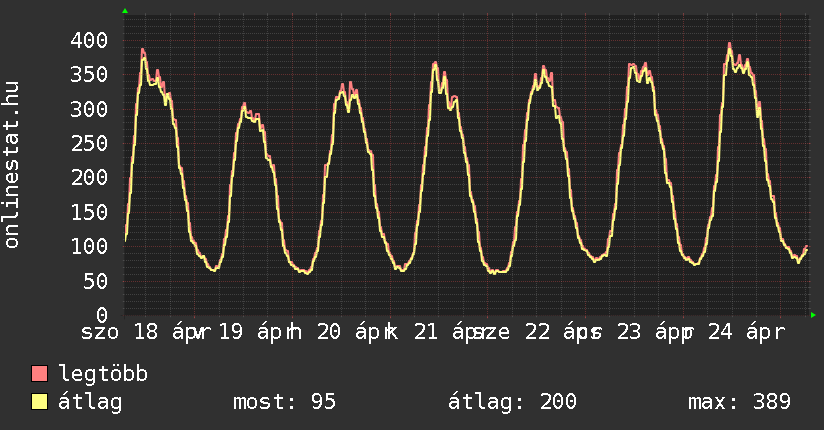Click the 200 y-axis tick label
The image size is (824, 430).
[x=88, y=178]
